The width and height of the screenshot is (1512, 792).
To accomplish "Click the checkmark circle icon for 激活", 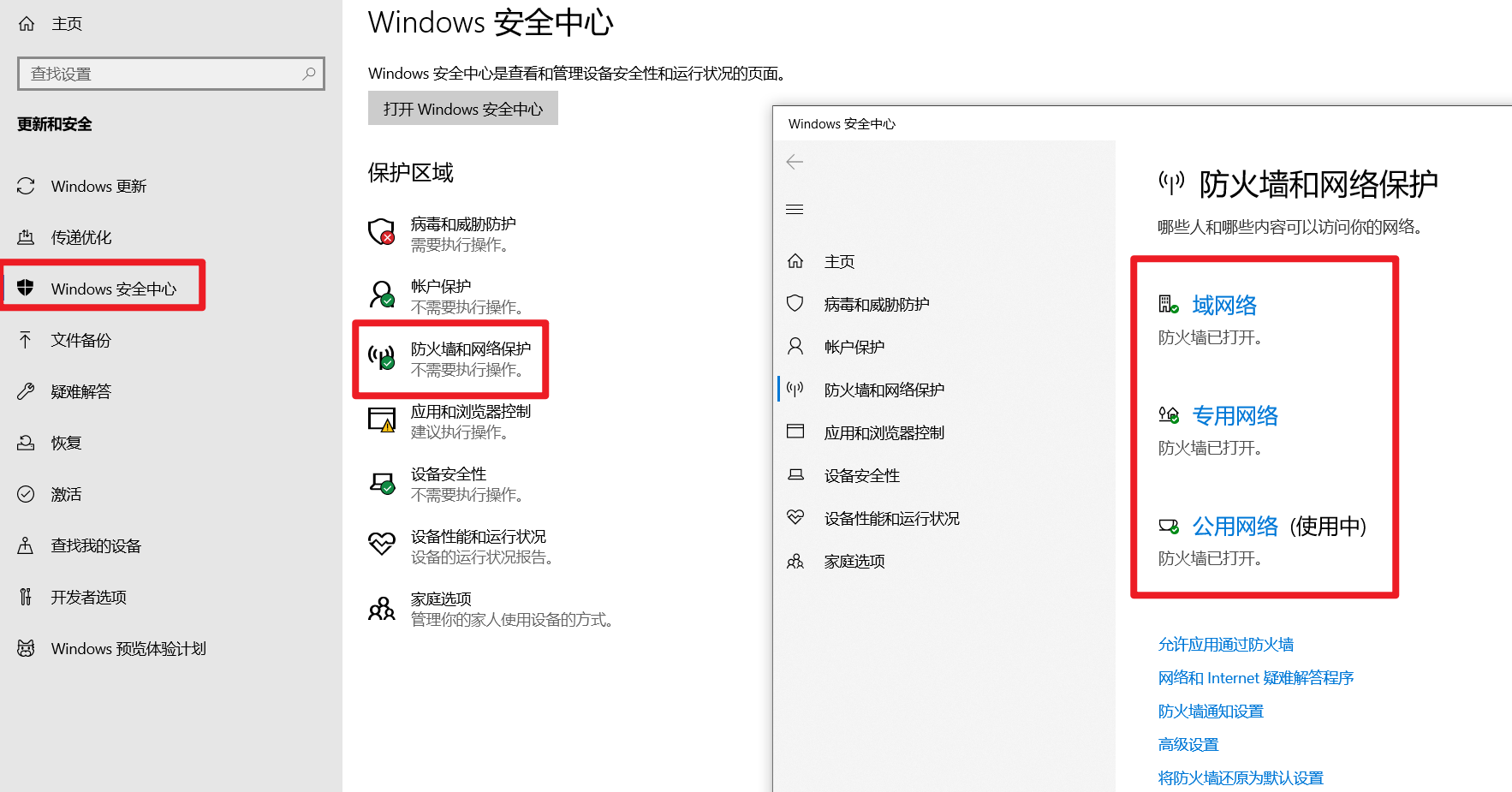I will pyautogui.click(x=27, y=494).
